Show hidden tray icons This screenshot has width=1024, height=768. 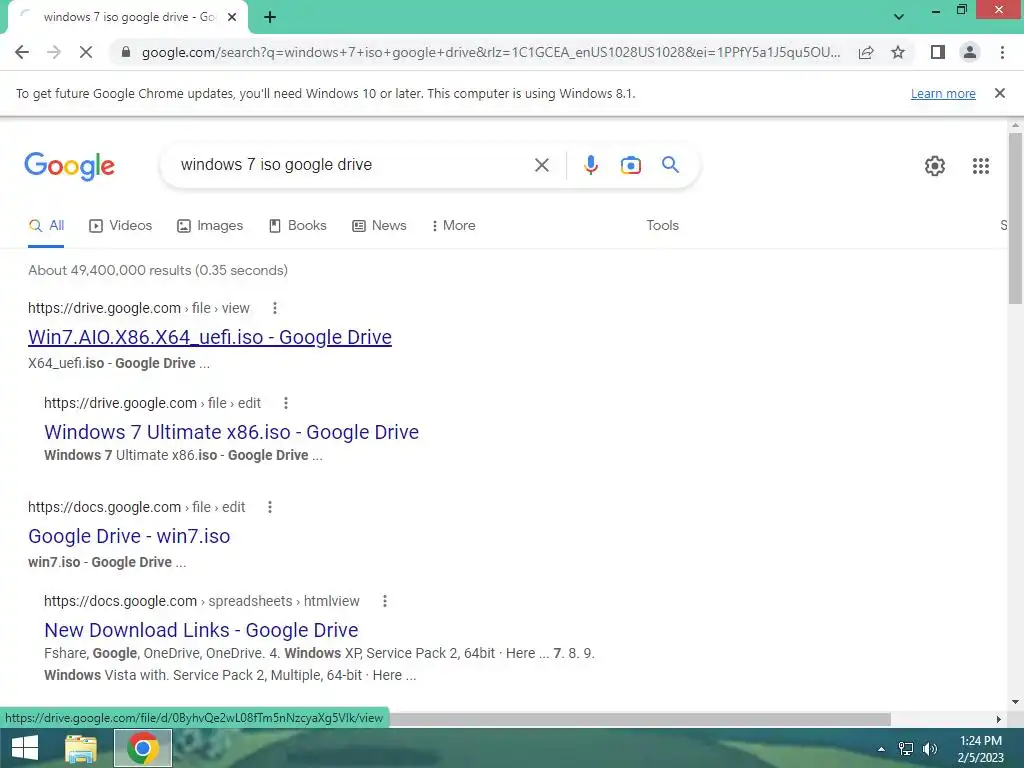click(x=882, y=749)
